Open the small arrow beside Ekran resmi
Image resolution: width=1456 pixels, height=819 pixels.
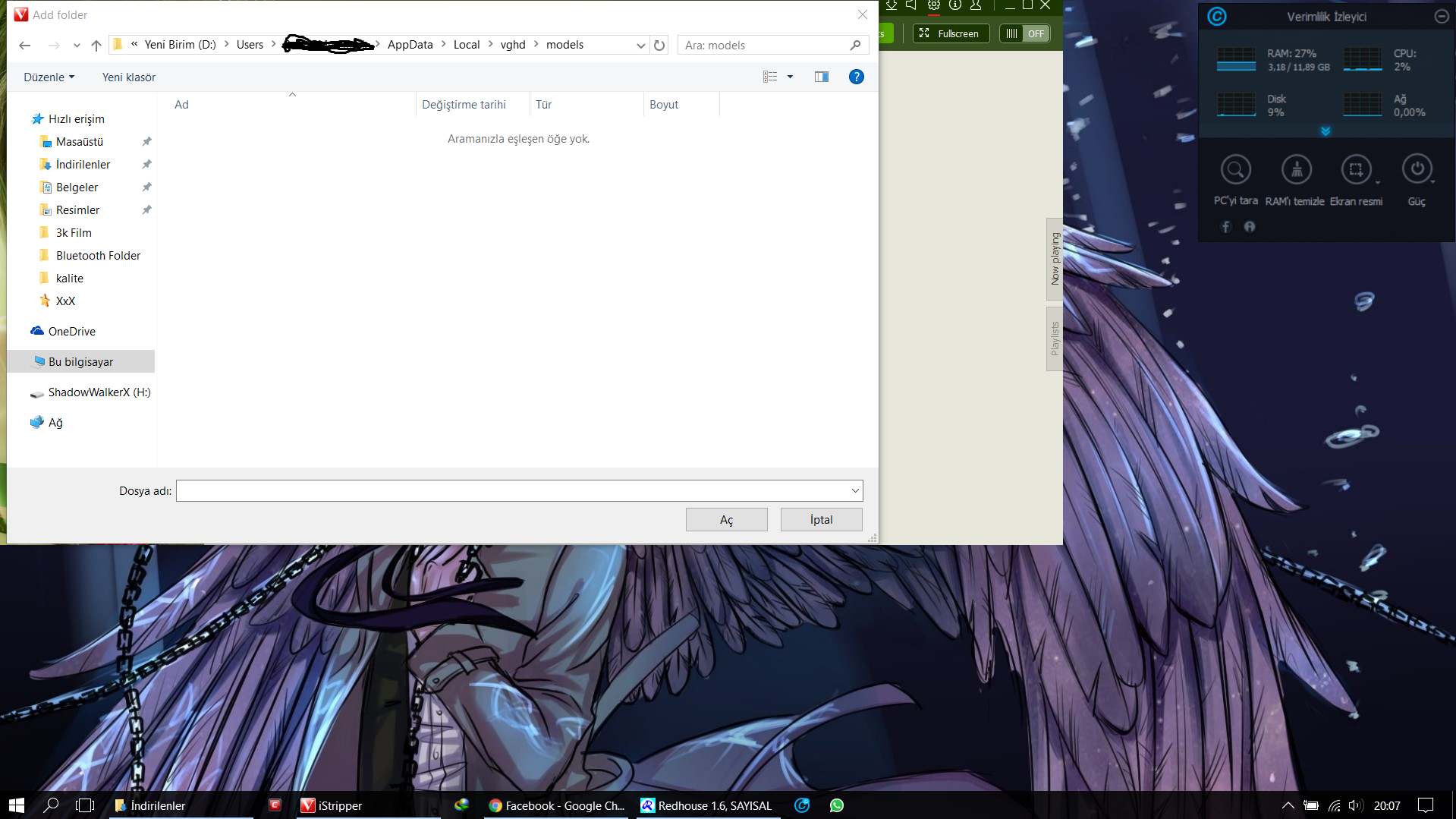point(1378,183)
